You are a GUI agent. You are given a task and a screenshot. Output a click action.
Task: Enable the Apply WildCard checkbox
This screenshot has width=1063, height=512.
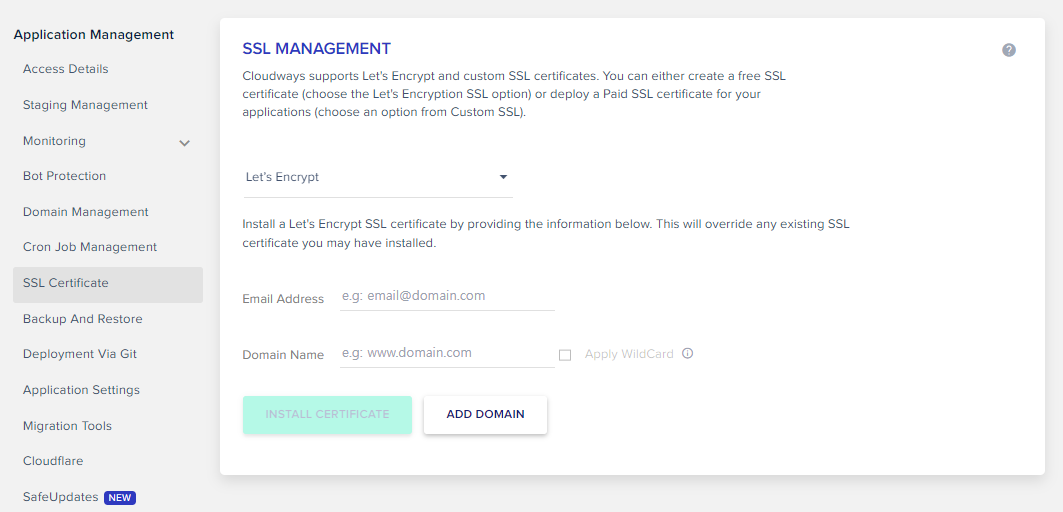tap(565, 355)
